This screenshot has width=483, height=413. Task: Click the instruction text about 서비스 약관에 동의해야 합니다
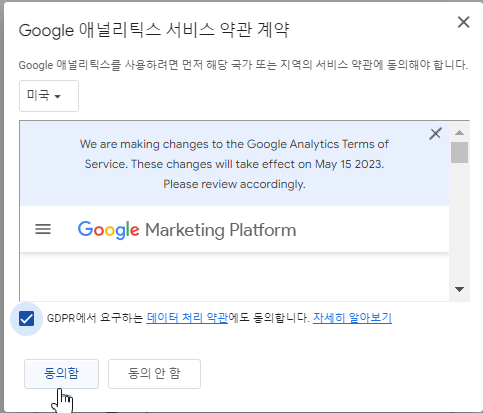coord(243,65)
